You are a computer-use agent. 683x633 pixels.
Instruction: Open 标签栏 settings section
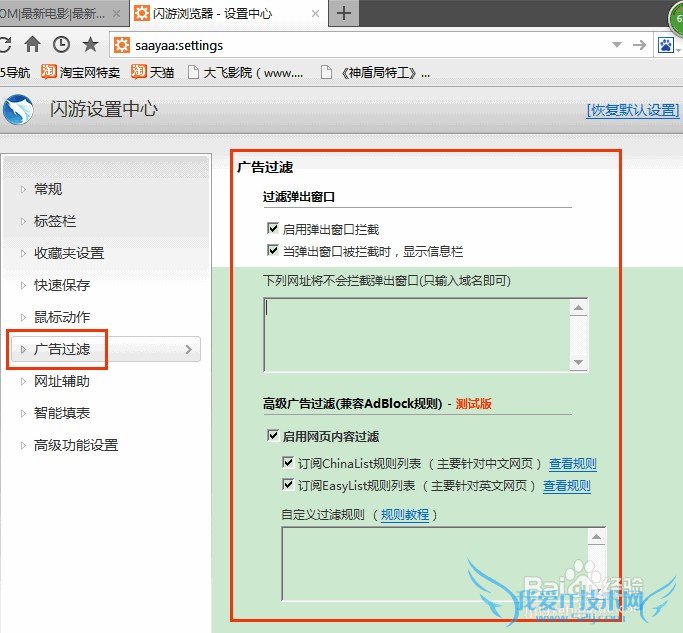55,221
